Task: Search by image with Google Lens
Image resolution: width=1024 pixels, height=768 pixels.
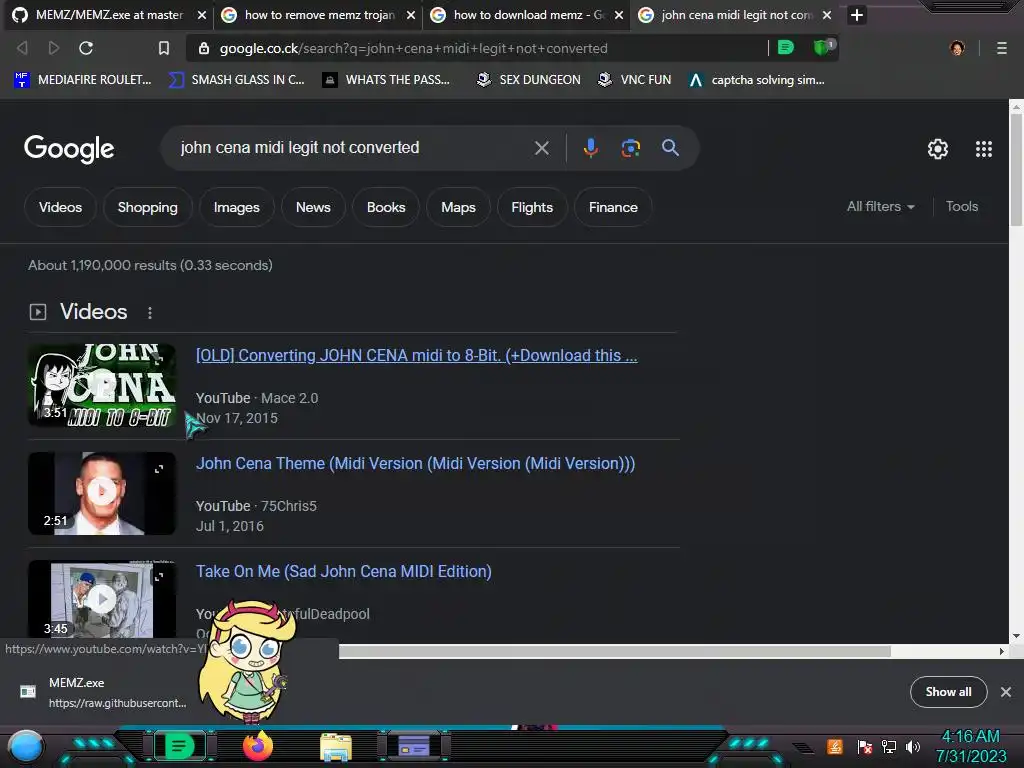Action: (x=630, y=148)
